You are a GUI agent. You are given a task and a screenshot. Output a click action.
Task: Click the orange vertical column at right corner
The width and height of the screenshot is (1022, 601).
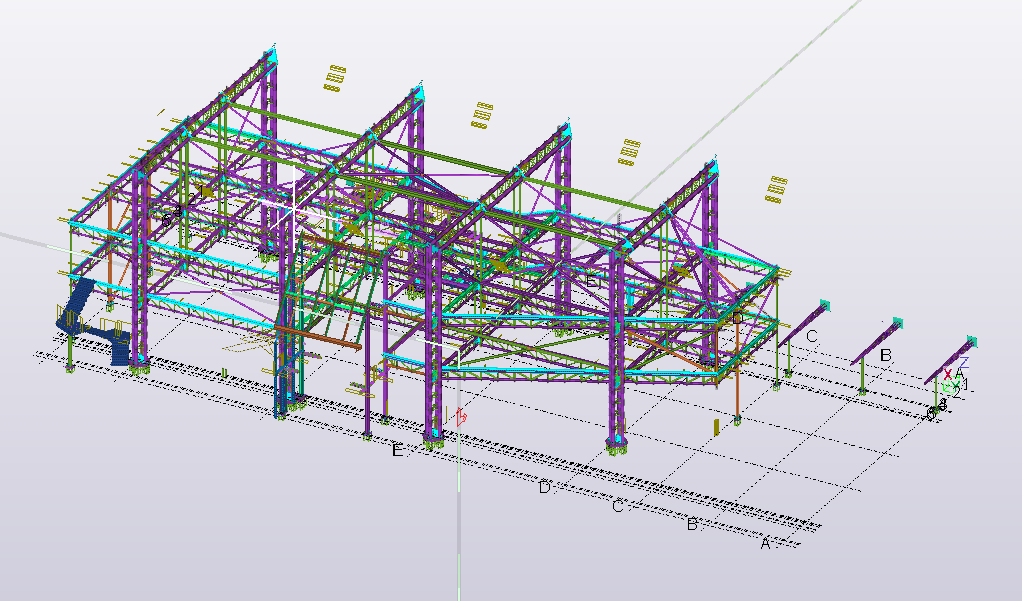(738, 380)
